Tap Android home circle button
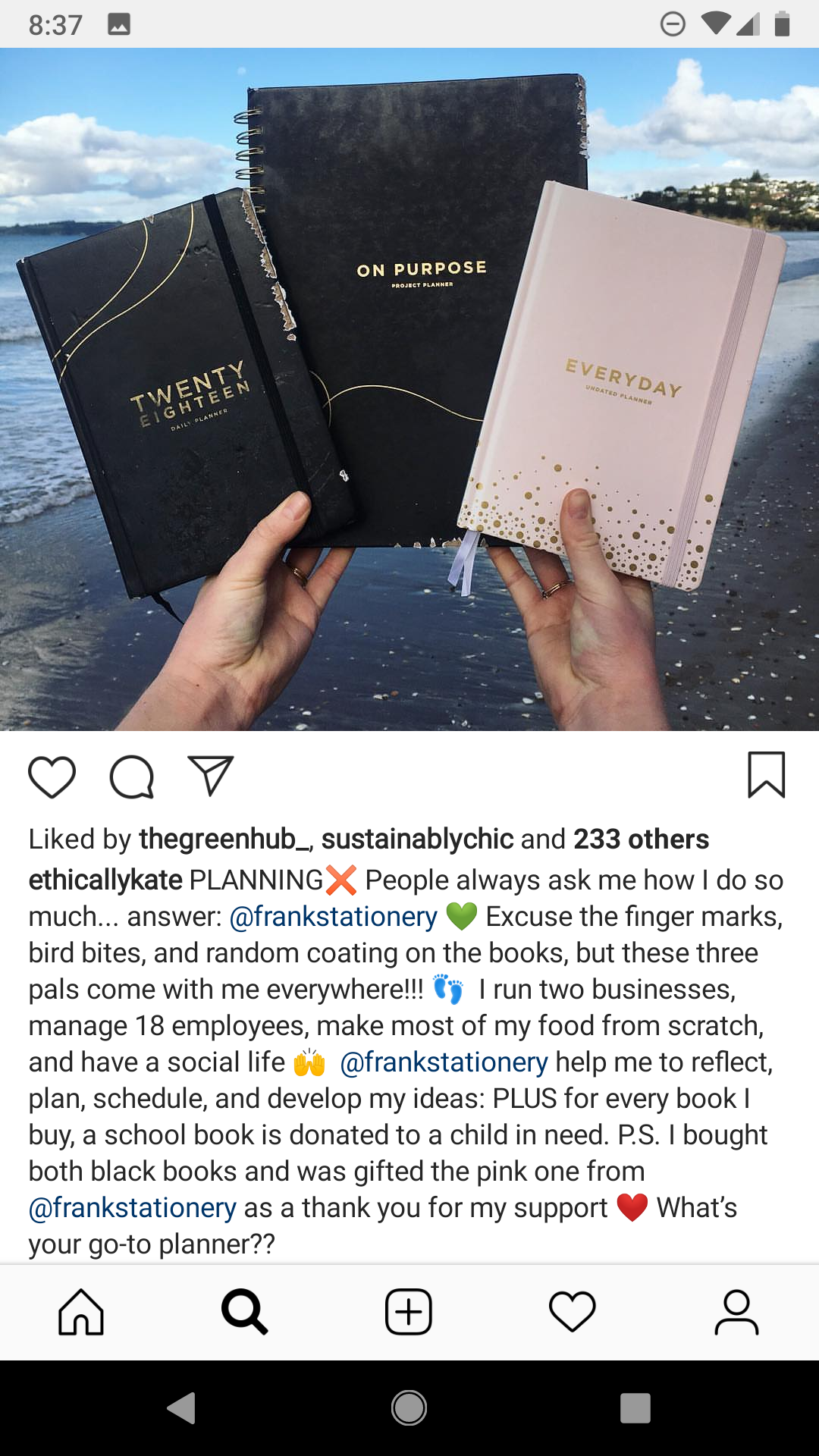 point(409,1408)
